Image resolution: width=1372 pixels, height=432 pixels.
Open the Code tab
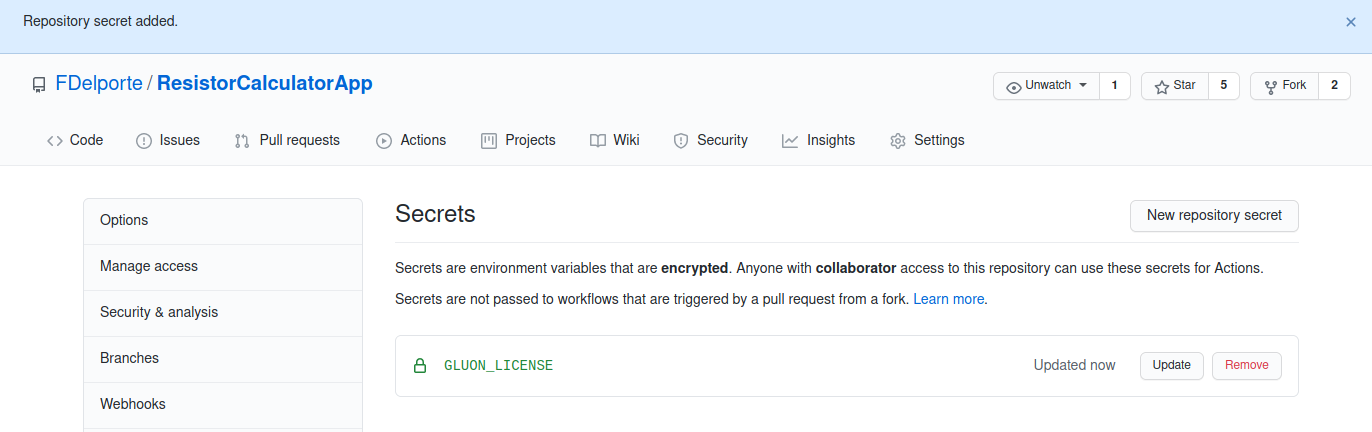[75, 140]
